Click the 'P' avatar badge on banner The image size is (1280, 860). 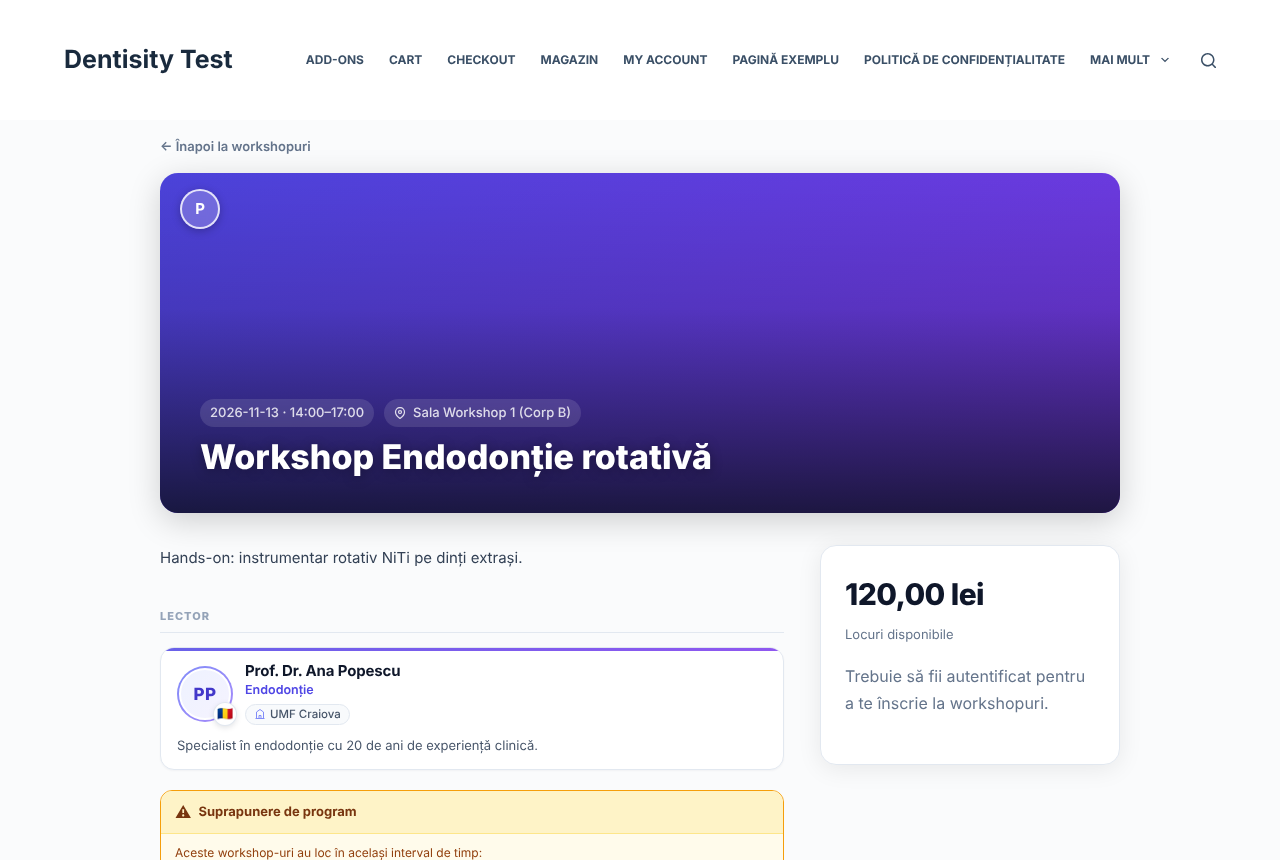point(200,209)
